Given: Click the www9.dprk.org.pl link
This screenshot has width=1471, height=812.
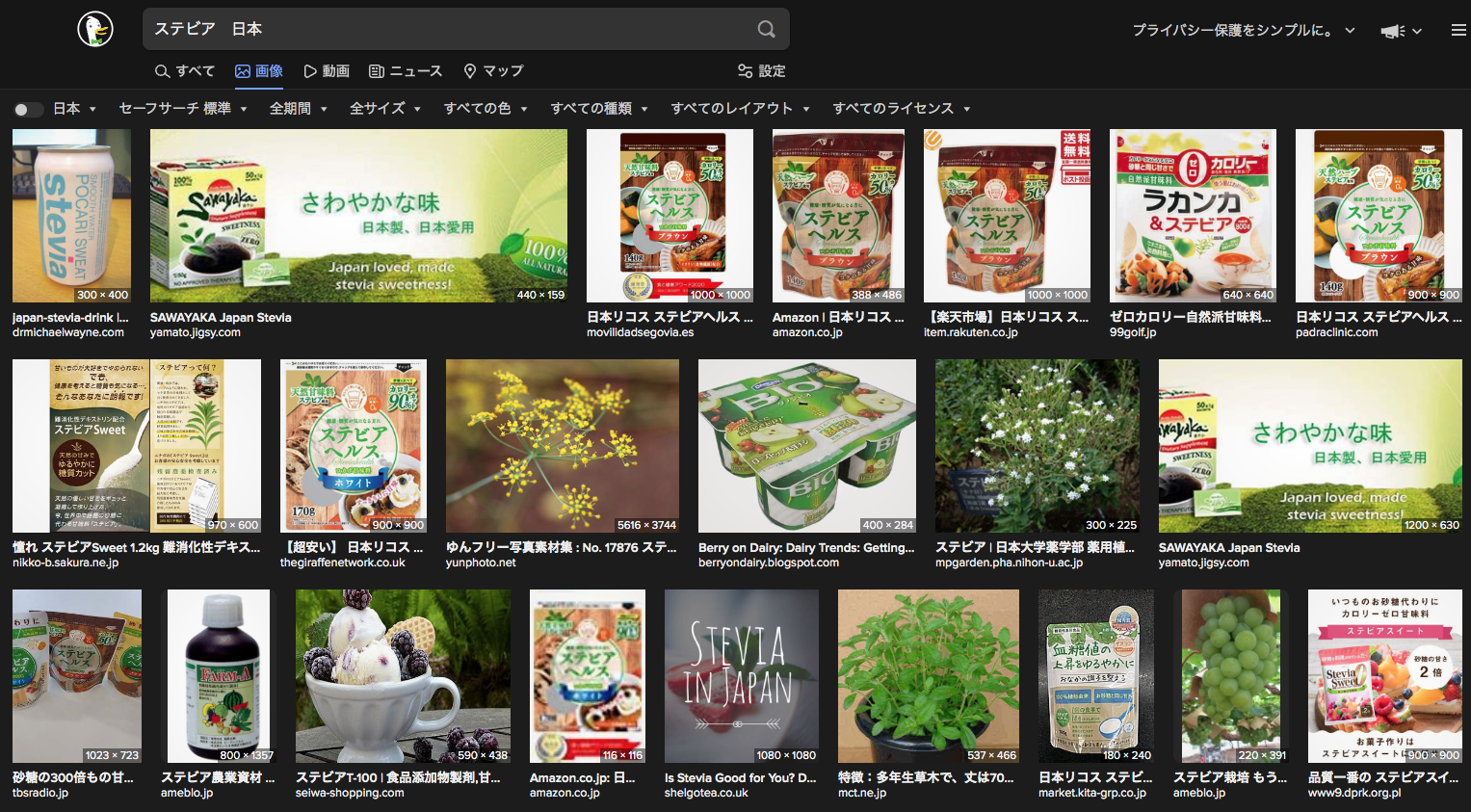Looking at the screenshot, I should point(1354,793).
